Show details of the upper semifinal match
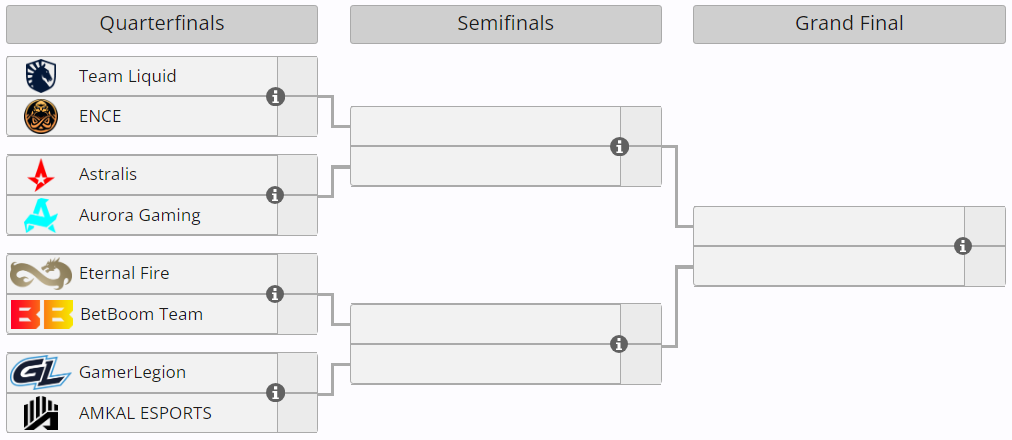1012x440 pixels. (x=620, y=147)
